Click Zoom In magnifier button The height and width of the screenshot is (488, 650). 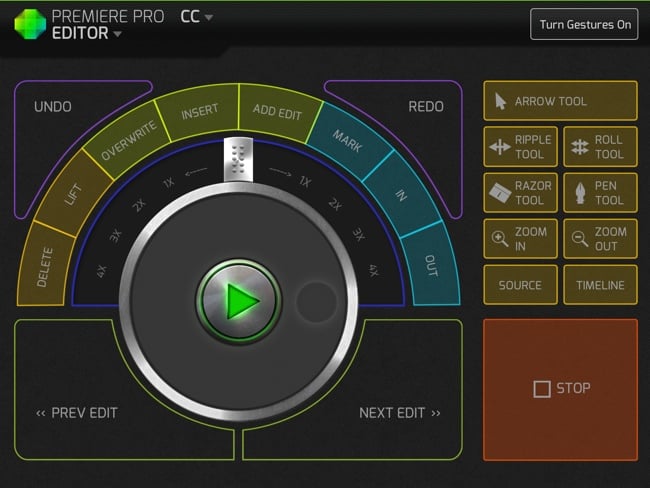[x=520, y=239]
